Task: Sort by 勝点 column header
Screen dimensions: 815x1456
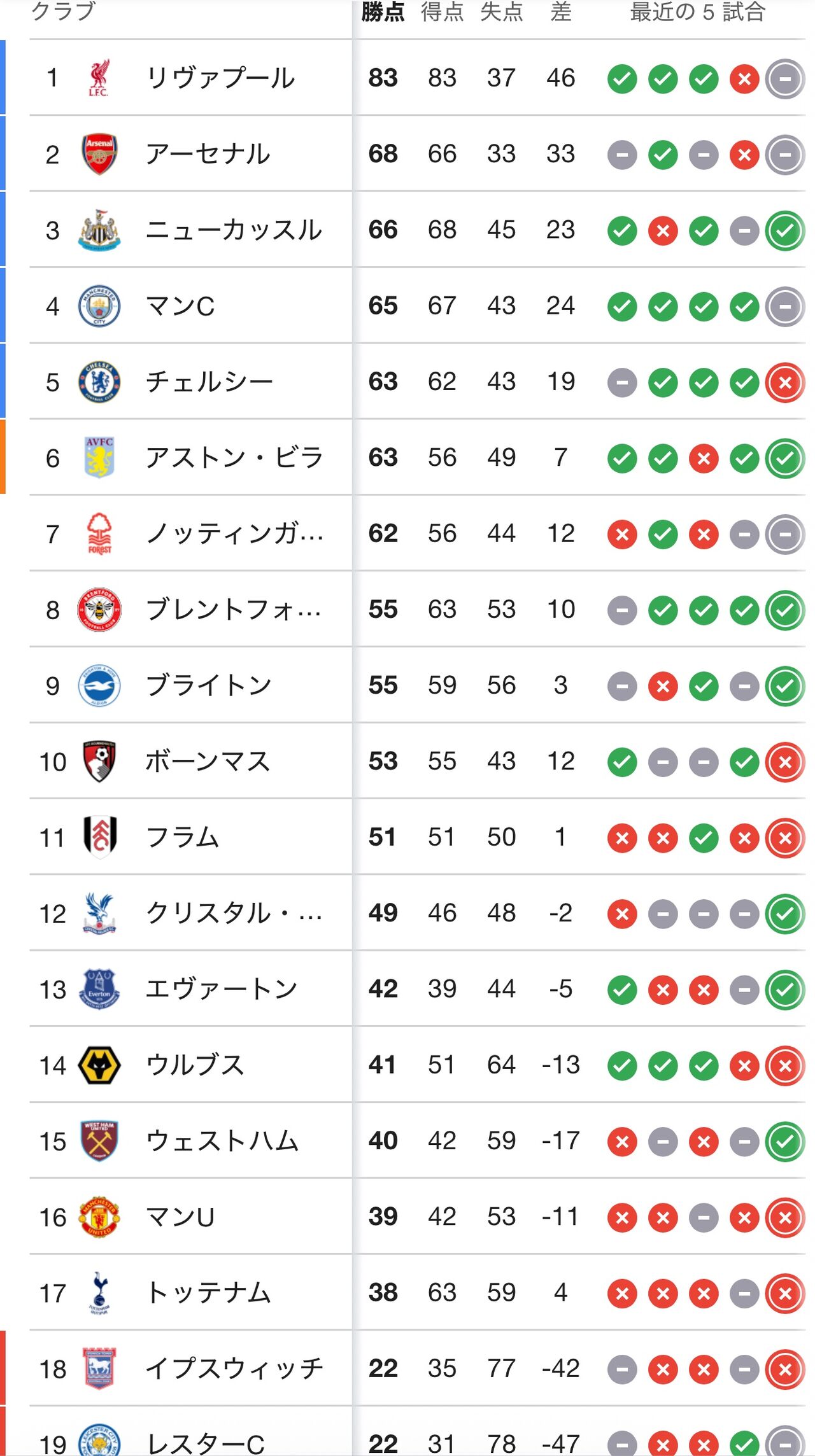Action: point(383,11)
